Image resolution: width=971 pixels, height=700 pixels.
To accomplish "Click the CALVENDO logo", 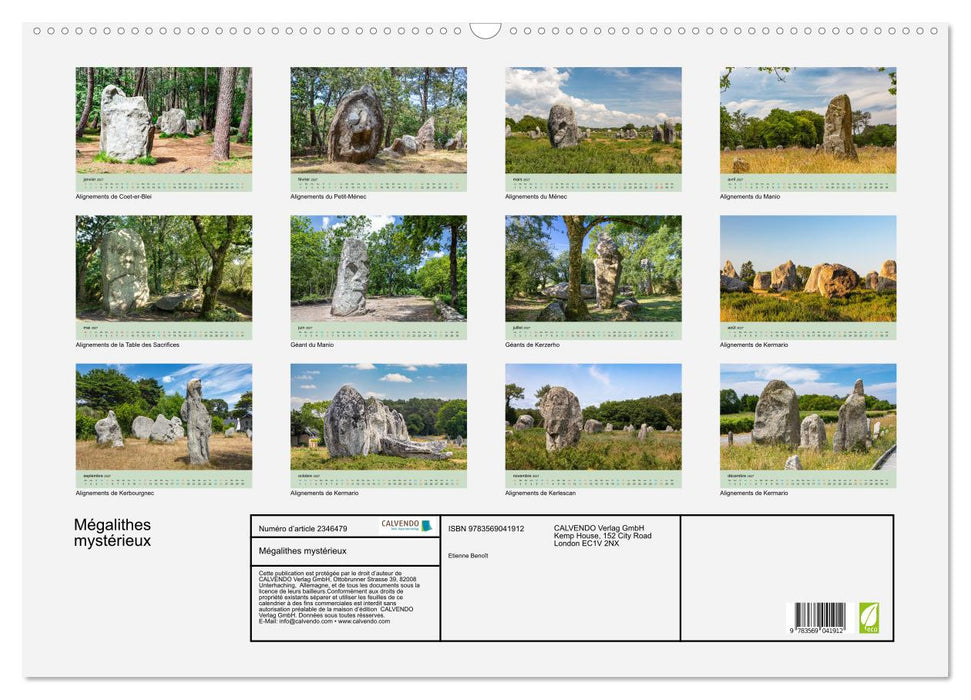I will [406, 526].
